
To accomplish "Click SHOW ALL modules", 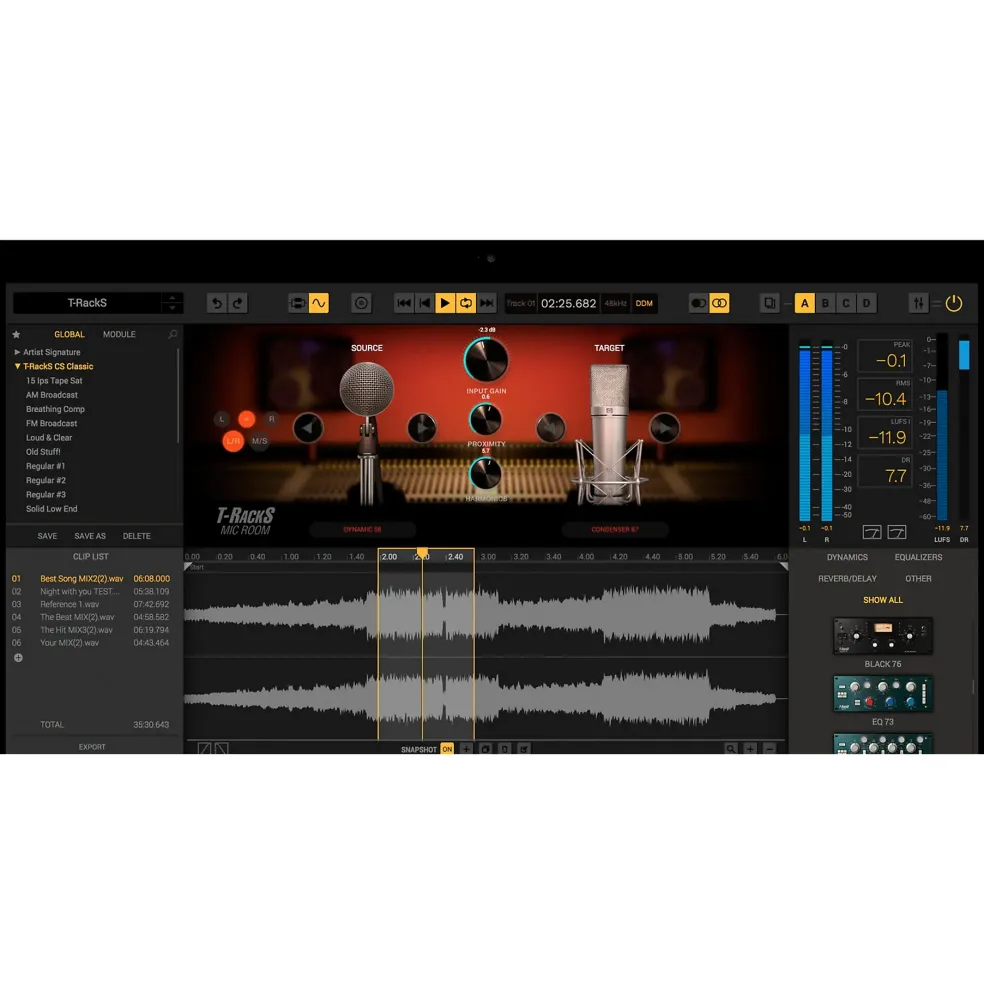I will pyautogui.click(x=882, y=601).
